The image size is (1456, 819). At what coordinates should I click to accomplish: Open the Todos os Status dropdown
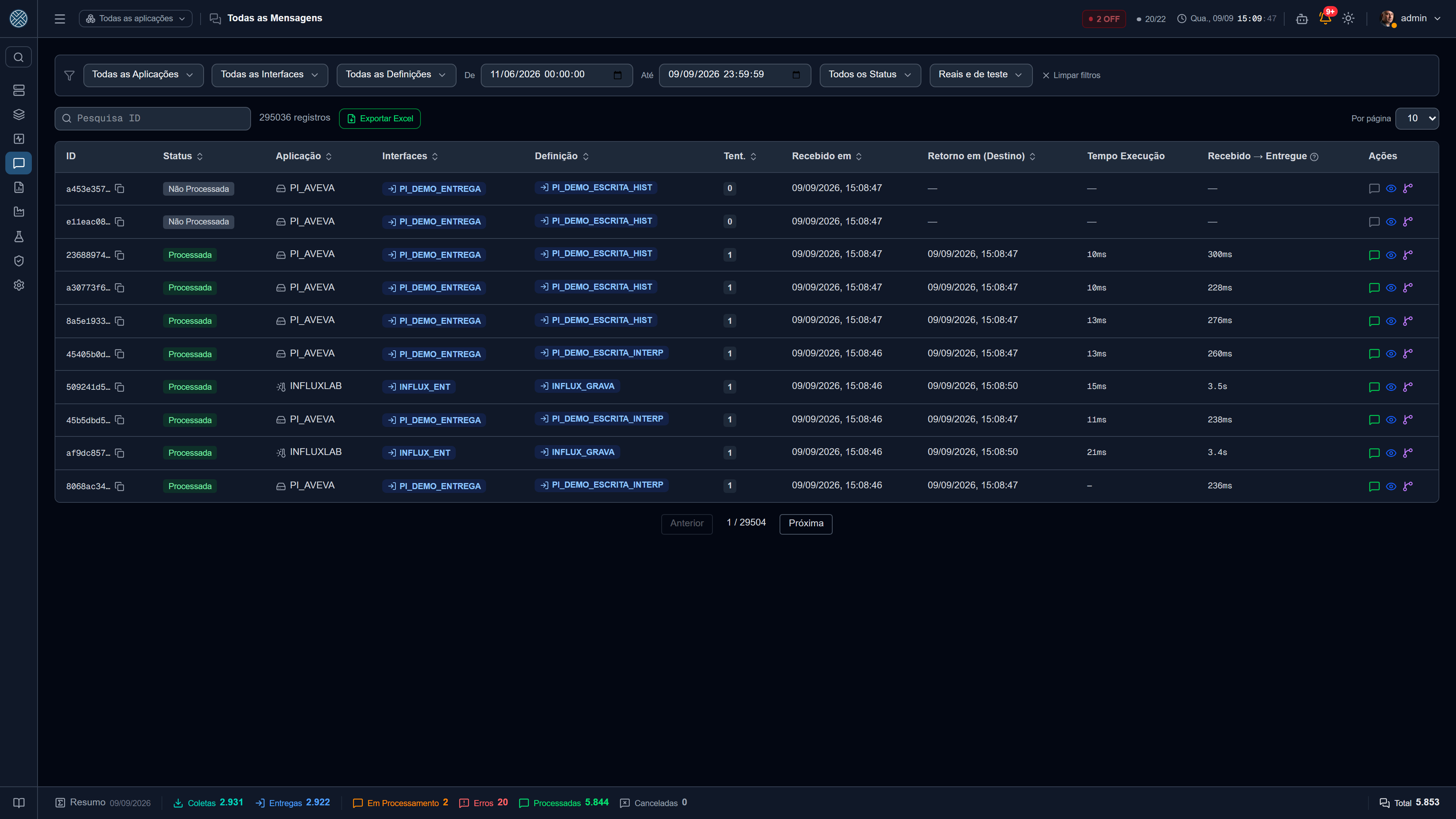(870, 75)
